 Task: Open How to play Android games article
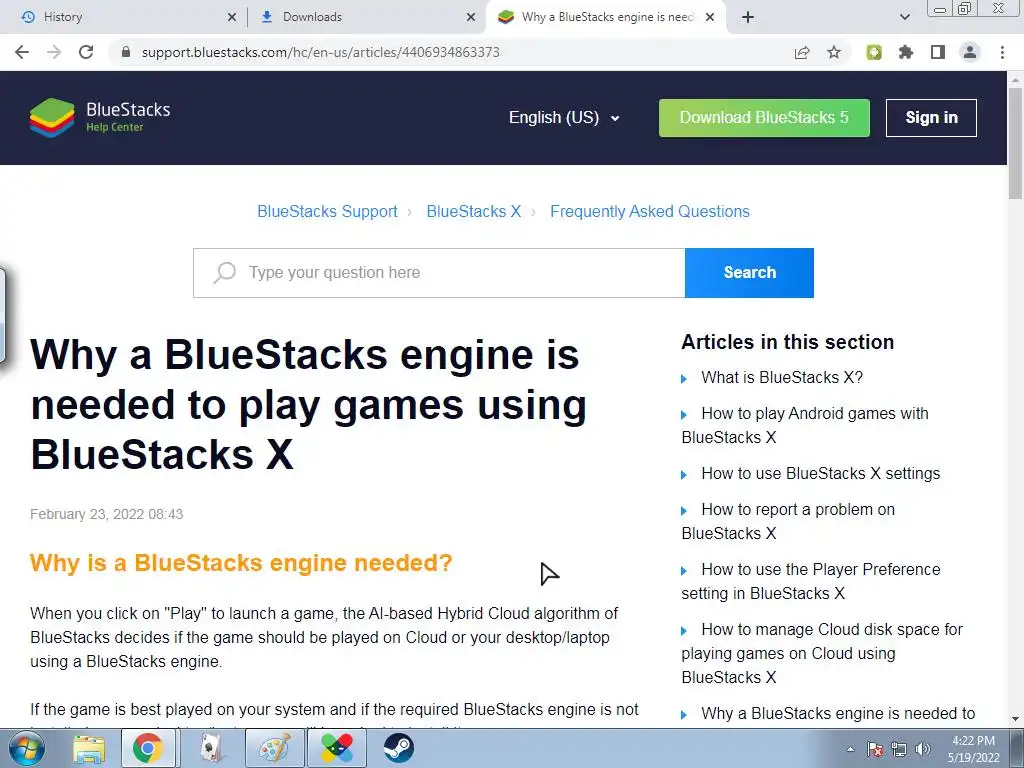(x=805, y=425)
